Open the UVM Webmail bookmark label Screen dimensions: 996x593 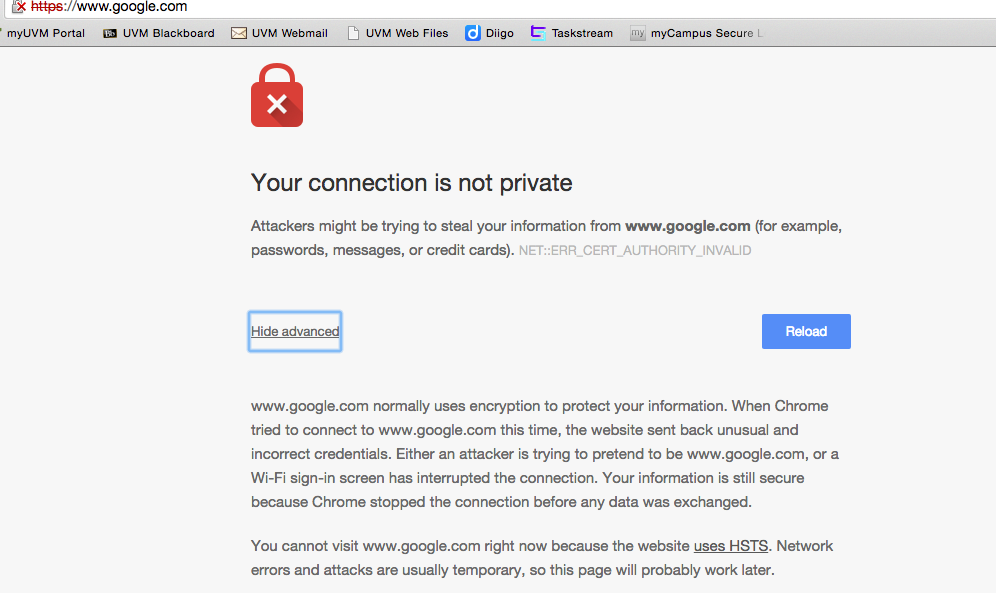[290, 33]
